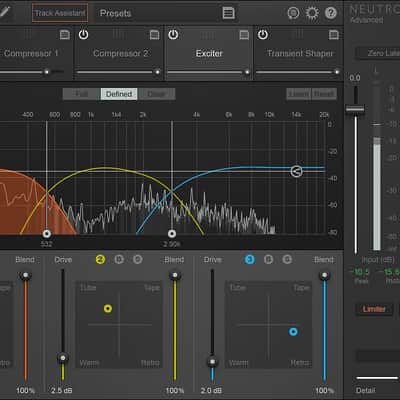
Task: Switch to the Transient Shaper module tab
Action: pyautogui.click(x=299, y=53)
